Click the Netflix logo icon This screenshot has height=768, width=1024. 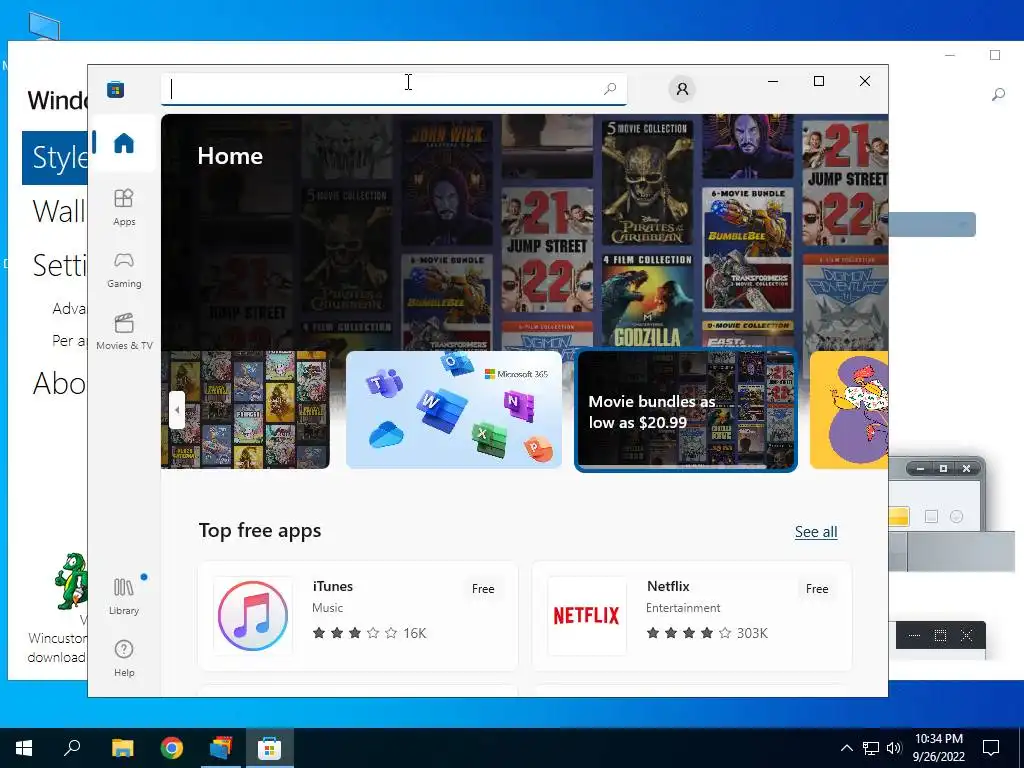(586, 616)
